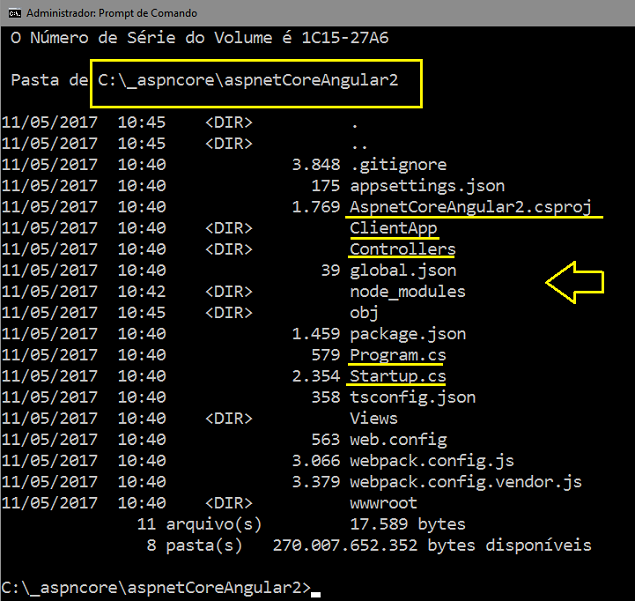Viewport: 635px width, 601px height.
Task: Click the wwwroot directory name
Action: [384, 503]
